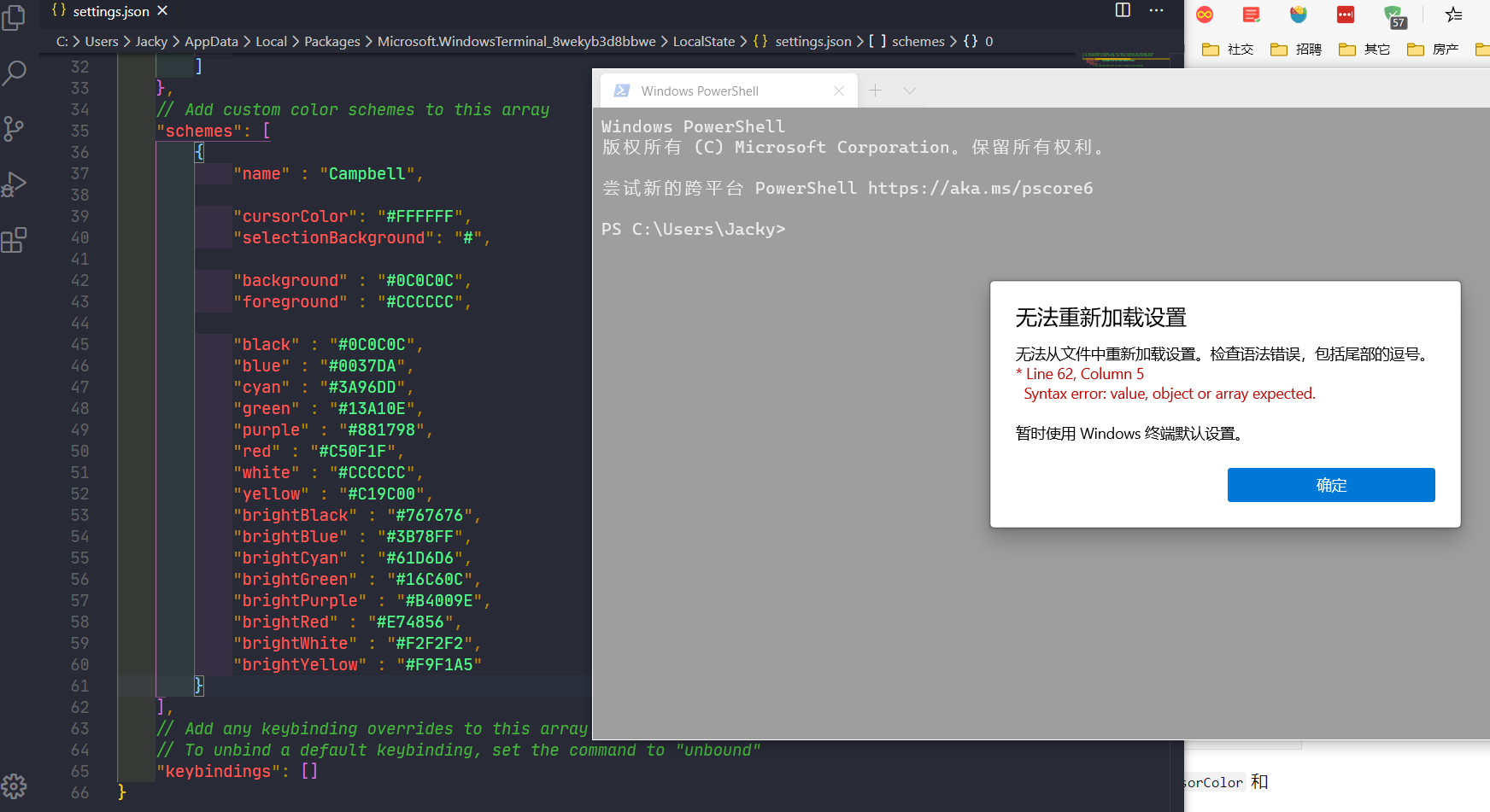Open the Manage gear menu

click(x=14, y=786)
